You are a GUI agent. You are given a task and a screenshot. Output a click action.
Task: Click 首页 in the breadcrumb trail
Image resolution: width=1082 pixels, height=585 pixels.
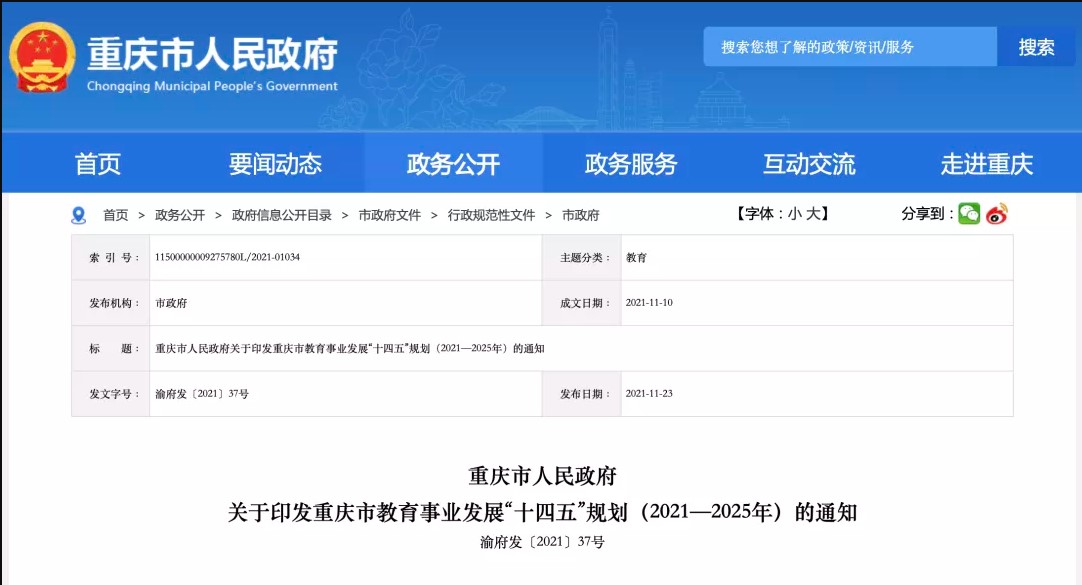(116, 215)
